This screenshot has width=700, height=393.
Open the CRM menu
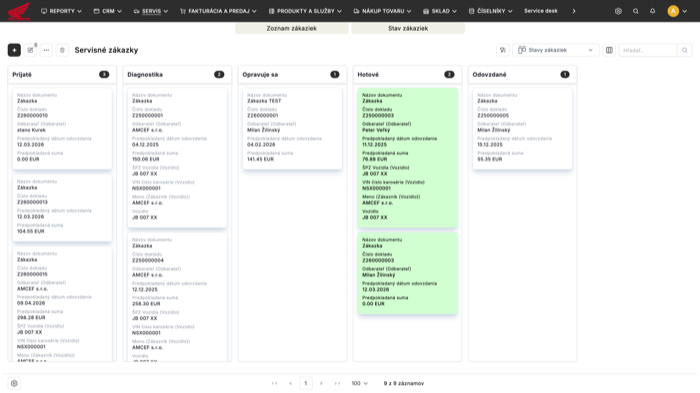pyautogui.click(x=108, y=11)
